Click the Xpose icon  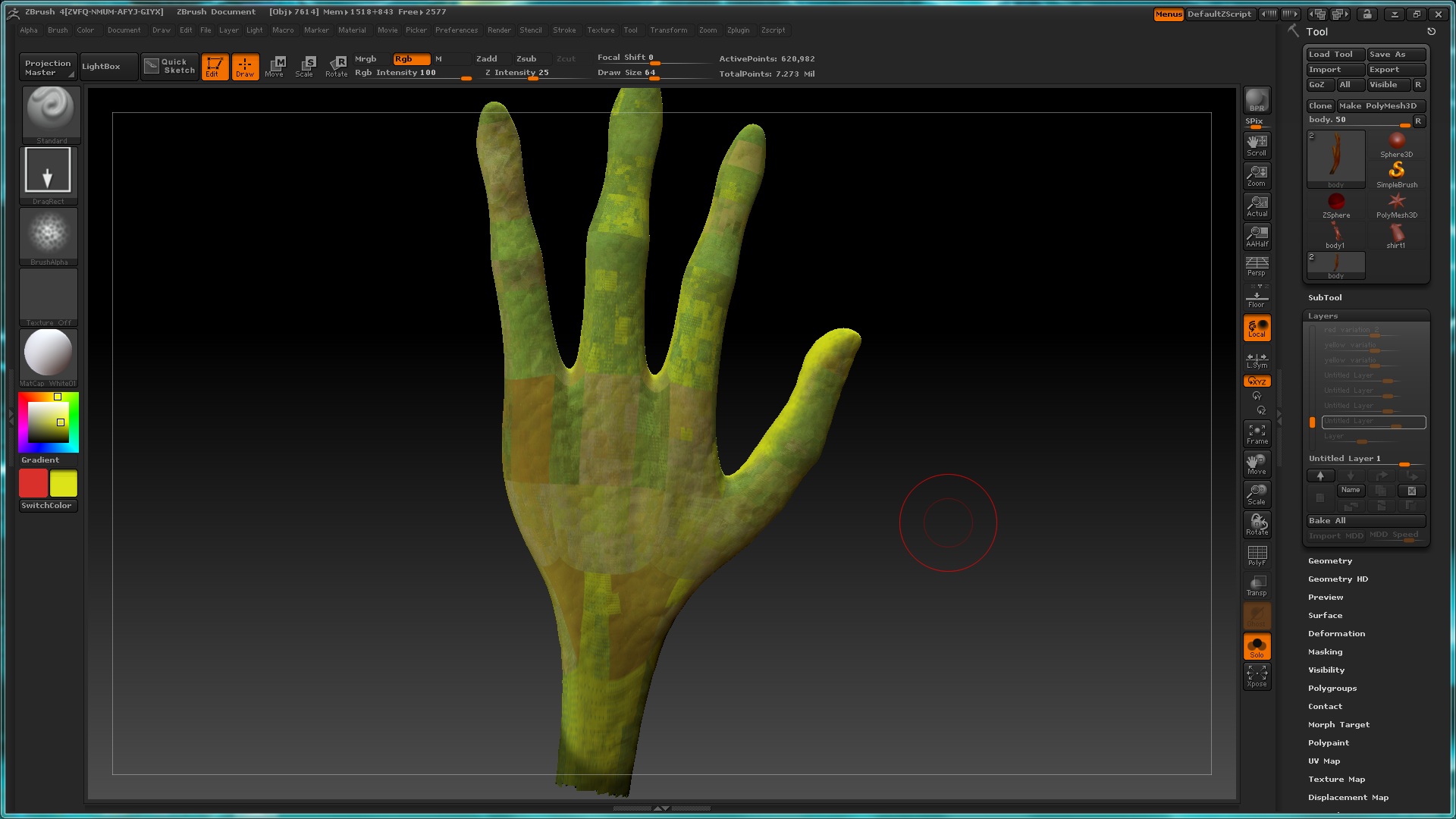tap(1257, 676)
